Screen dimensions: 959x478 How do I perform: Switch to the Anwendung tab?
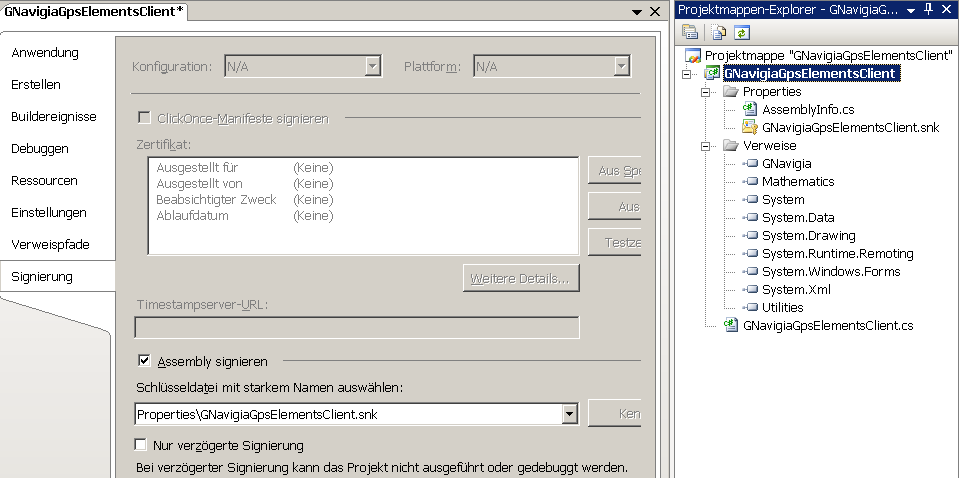(45, 53)
